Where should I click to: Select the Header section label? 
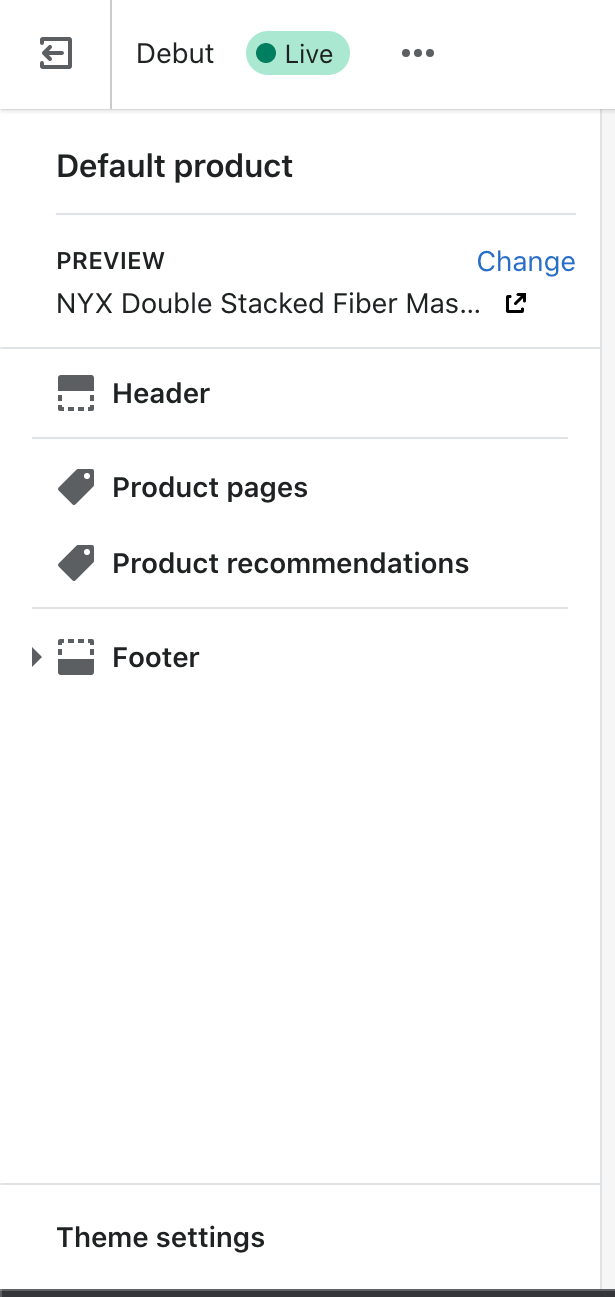[161, 394]
